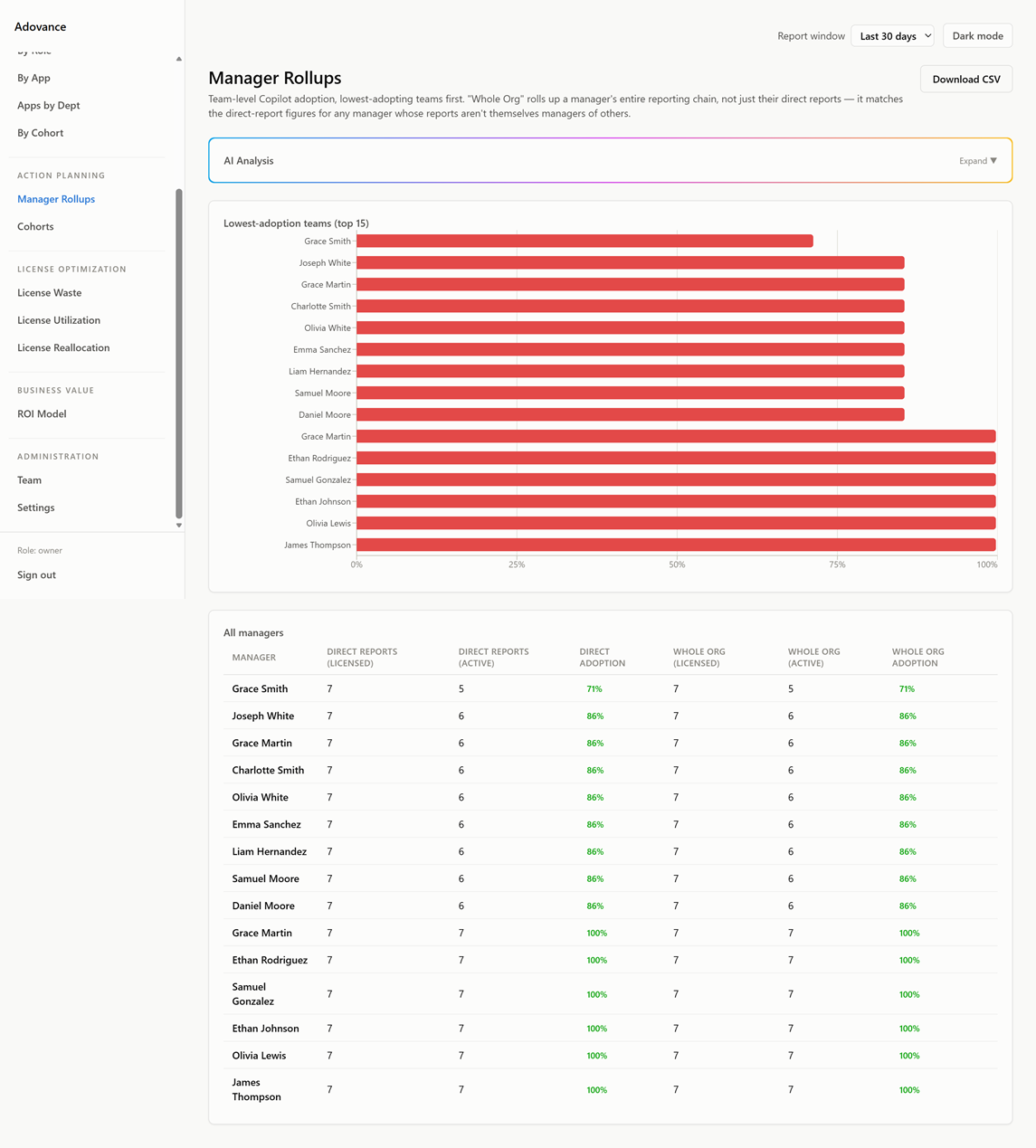
Task: Open the Report window dropdown
Action: 892,36
